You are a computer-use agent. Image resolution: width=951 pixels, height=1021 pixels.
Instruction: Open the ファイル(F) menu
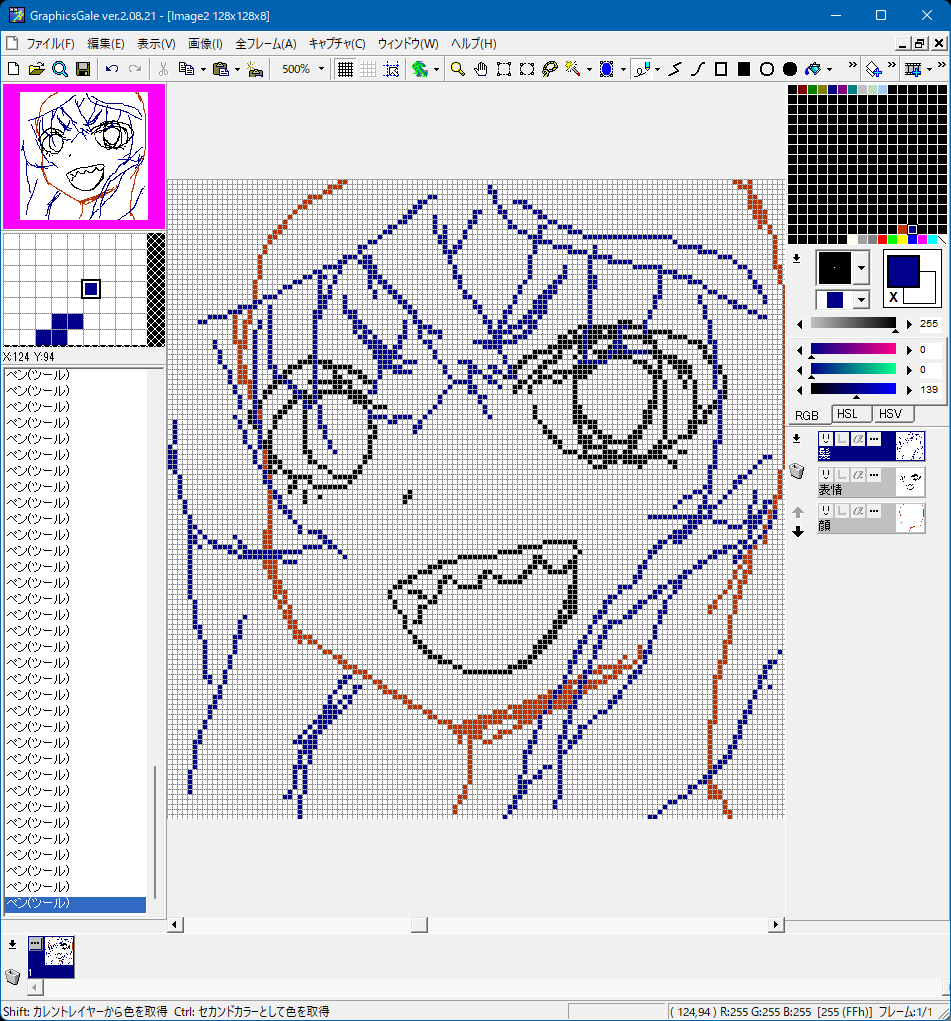pos(50,44)
